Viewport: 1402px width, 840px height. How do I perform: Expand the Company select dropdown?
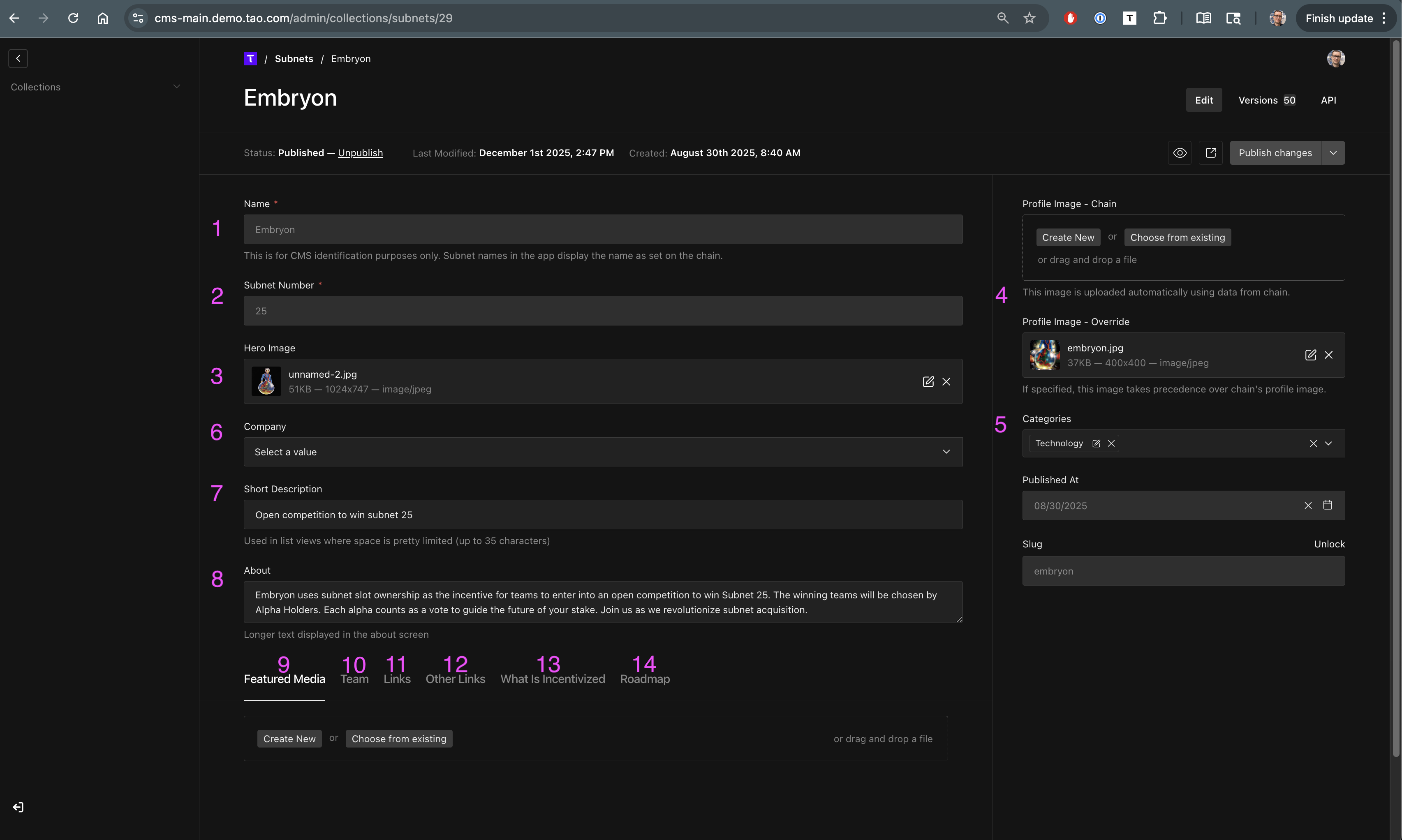coord(946,452)
